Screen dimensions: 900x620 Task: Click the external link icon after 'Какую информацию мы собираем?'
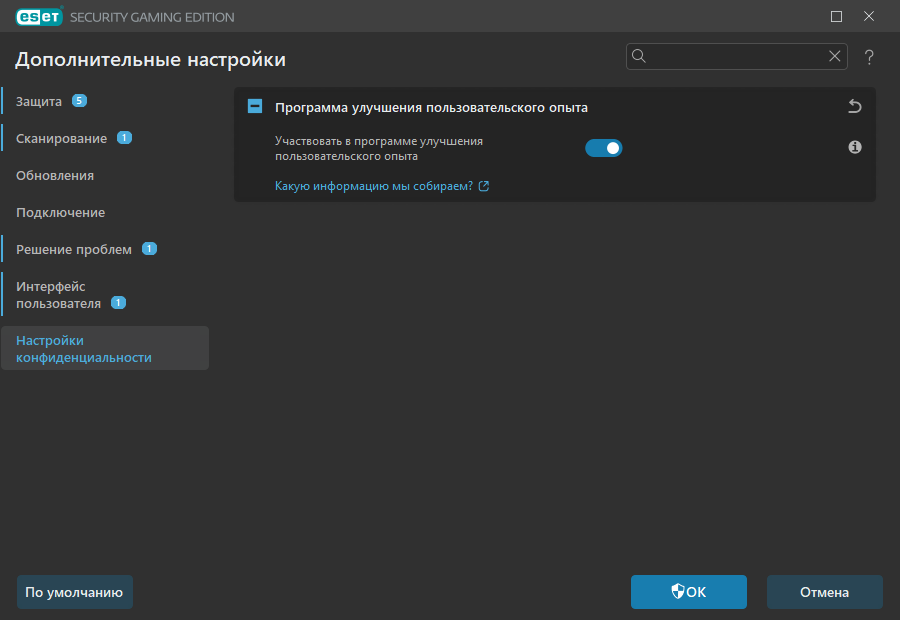pyautogui.click(x=484, y=186)
